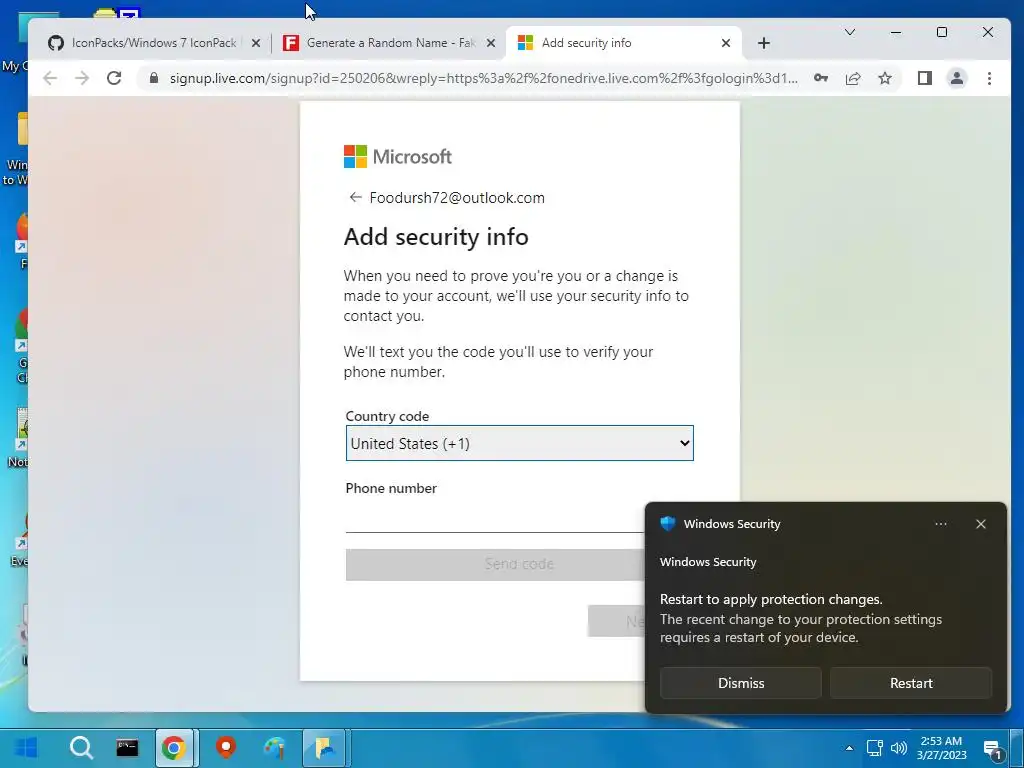Open the Command Prompt taskbar icon
This screenshot has height=768, width=1024.
[x=127, y=748]
